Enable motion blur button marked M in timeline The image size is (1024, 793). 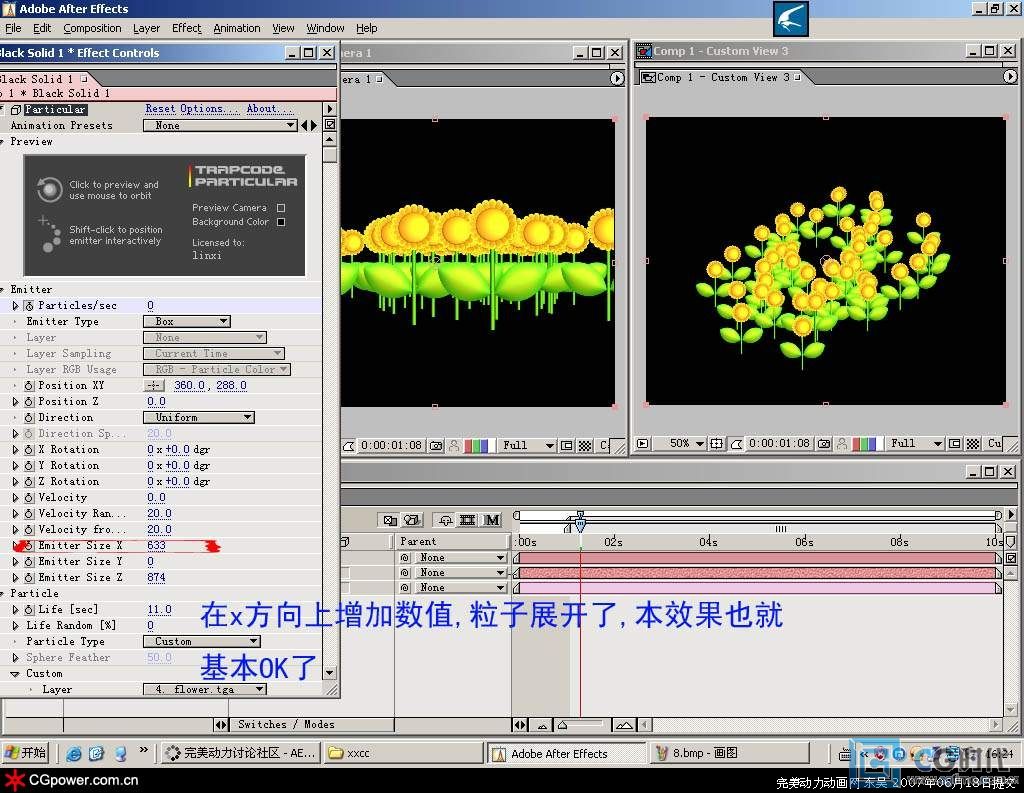492,520
